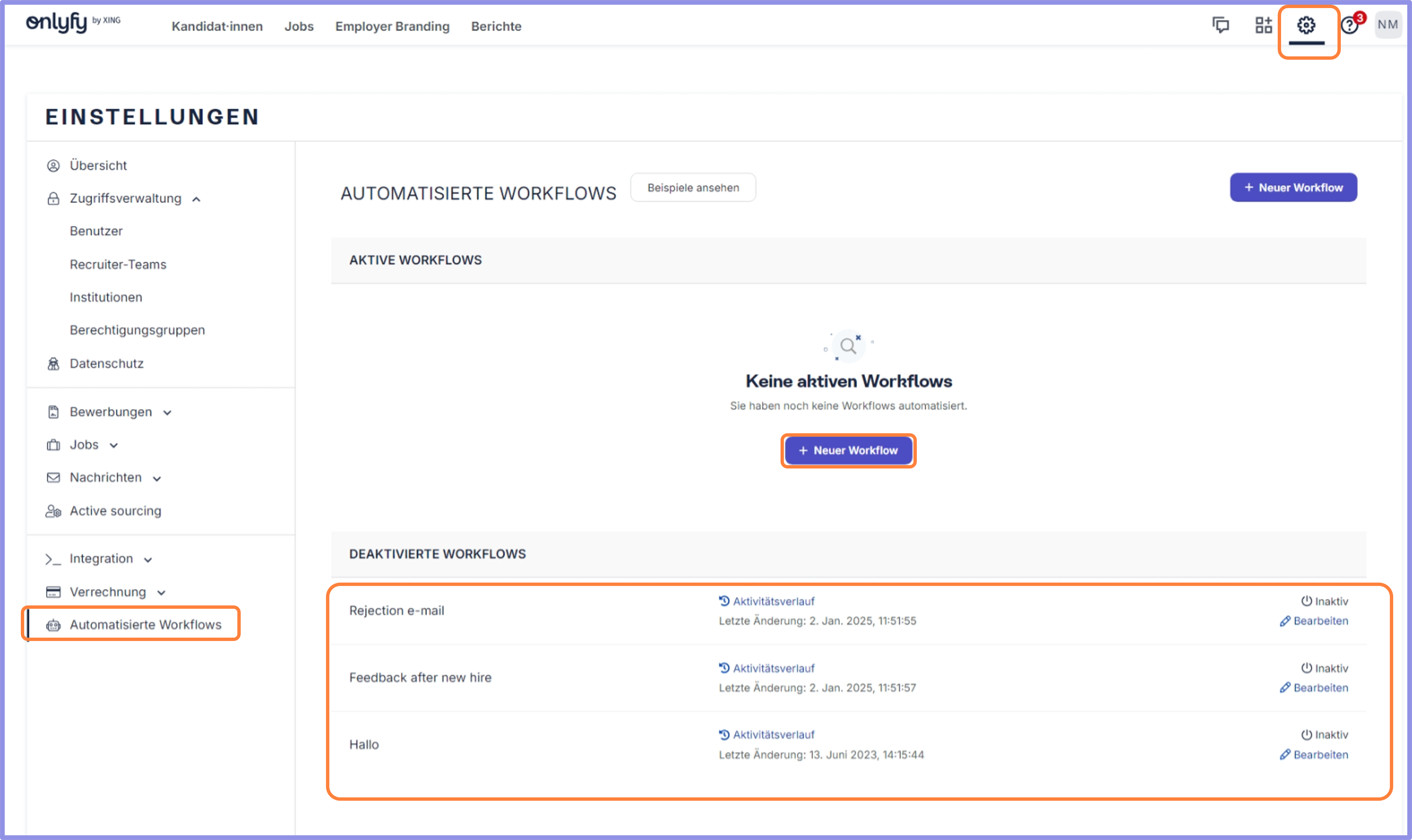Viewport: 1412px width, 840px height.
Task: Collapse the Zugriffsverwaltung section
Action: click(196, 199)
